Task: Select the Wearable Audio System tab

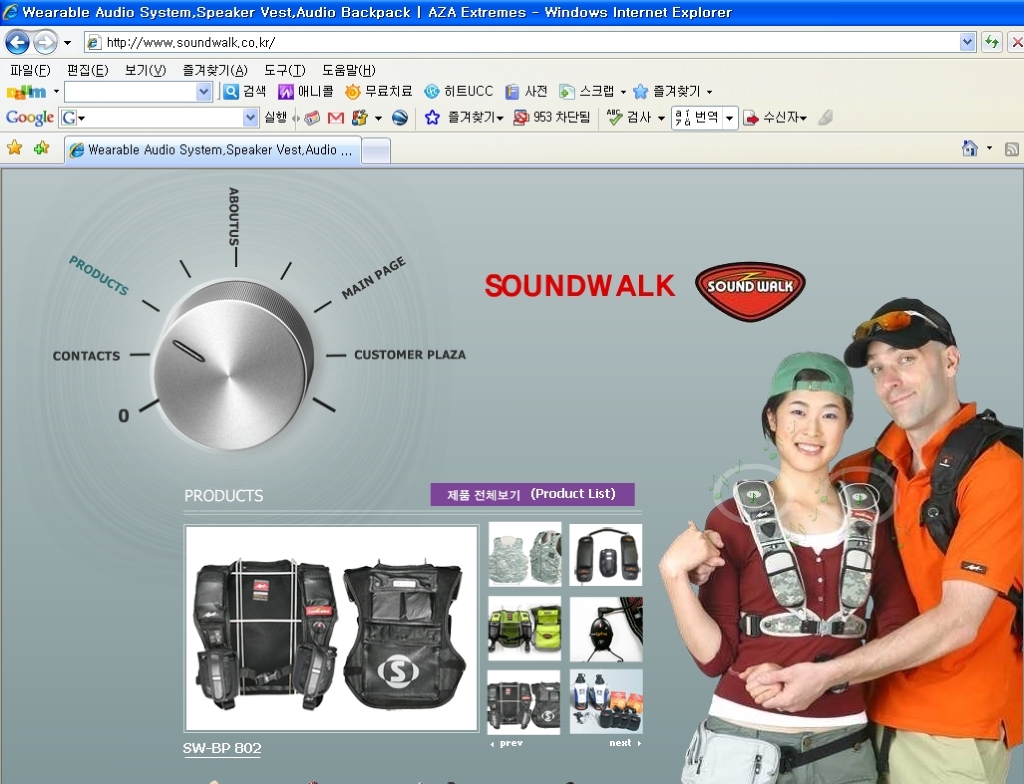Action: point(212,150)
